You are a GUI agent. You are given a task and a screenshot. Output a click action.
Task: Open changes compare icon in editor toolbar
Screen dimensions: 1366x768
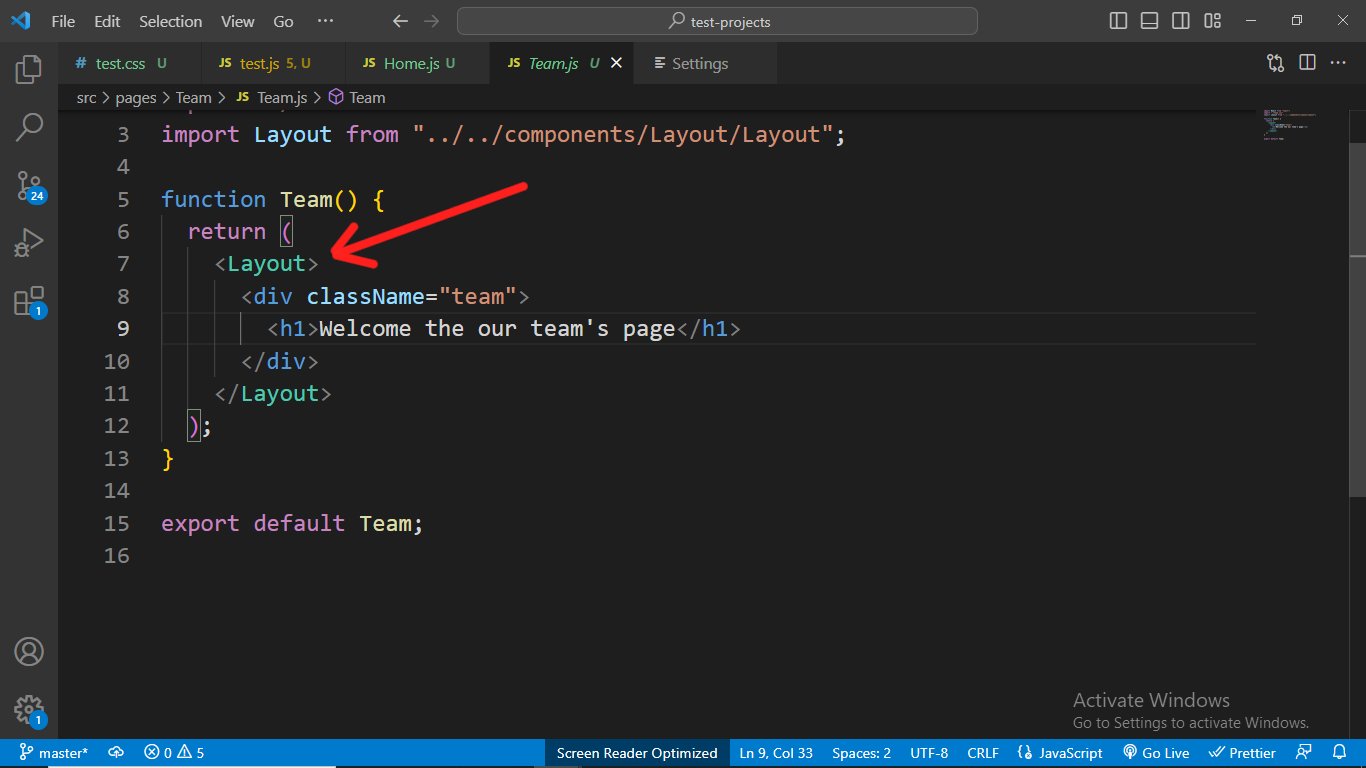coord(1275,63)
